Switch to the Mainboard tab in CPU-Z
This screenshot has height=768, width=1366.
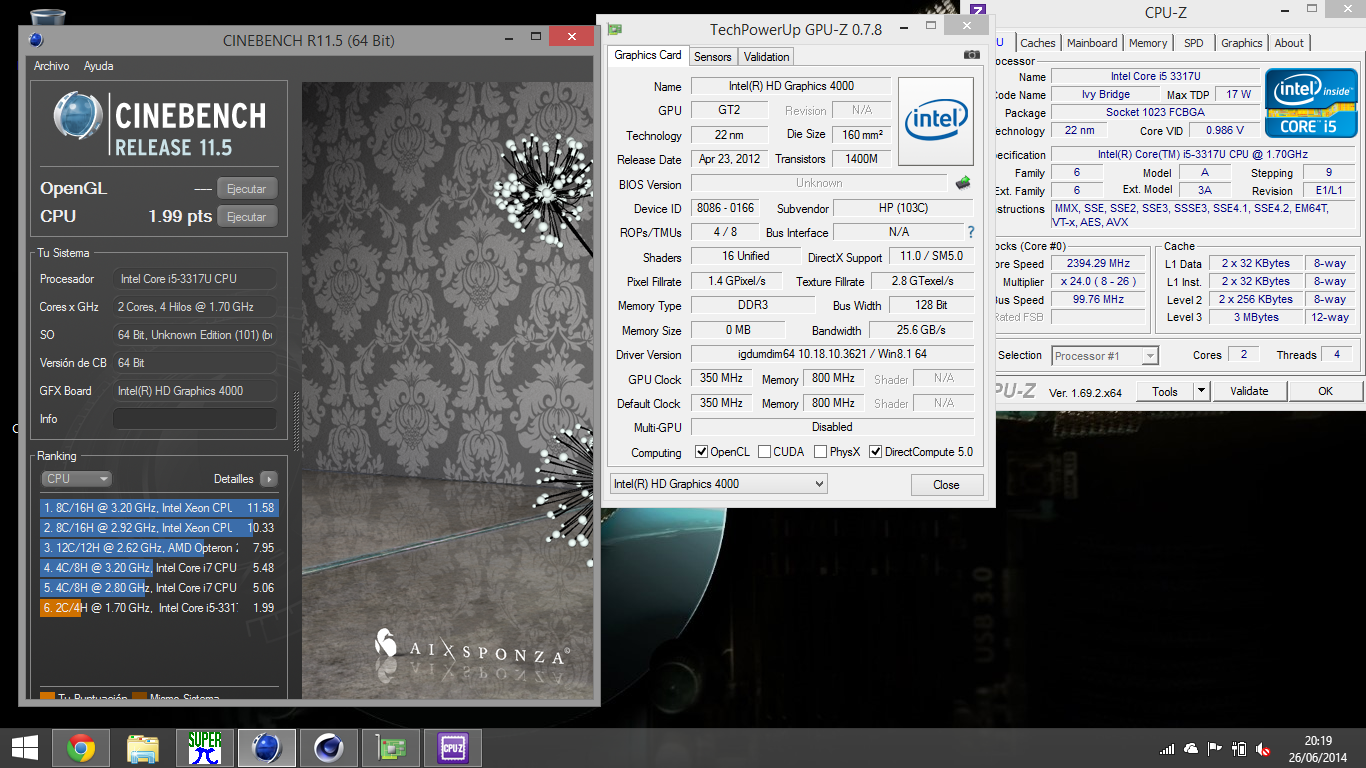tap(1092, 43)
